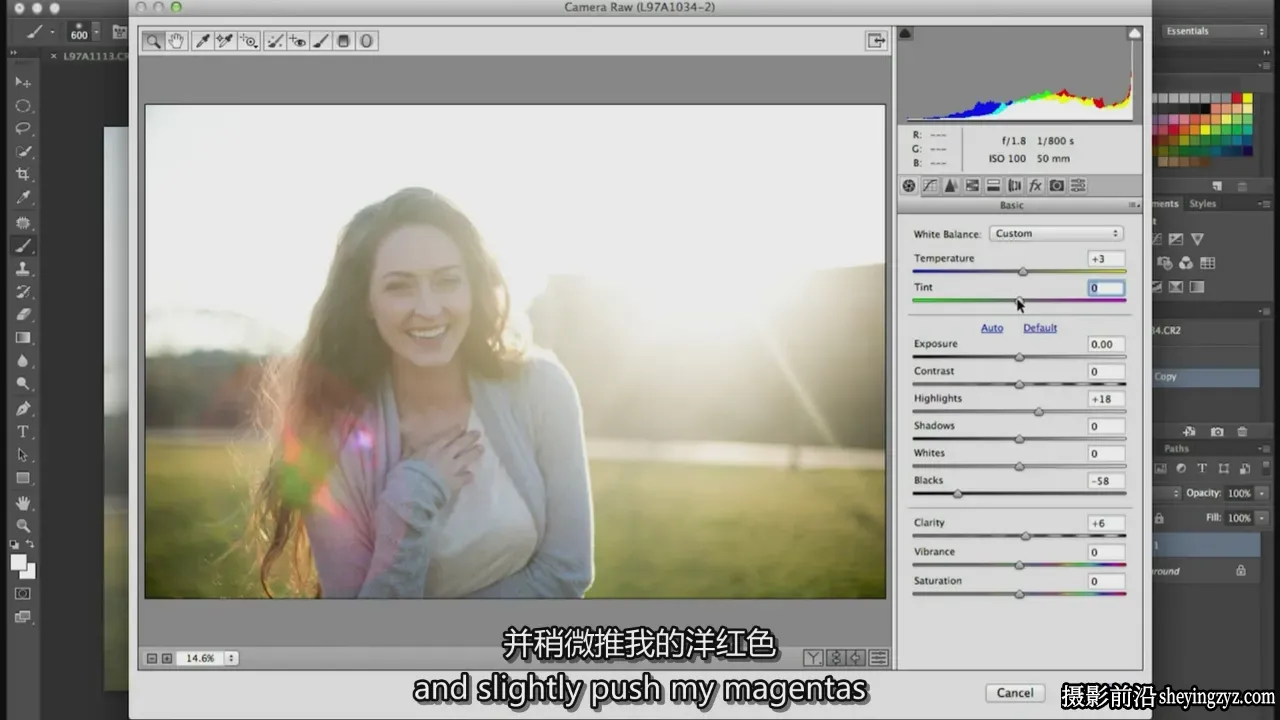Select the Graduated Filter tool
The width and height of the screenshot is (1280, 720).
(x=343, y=41)
